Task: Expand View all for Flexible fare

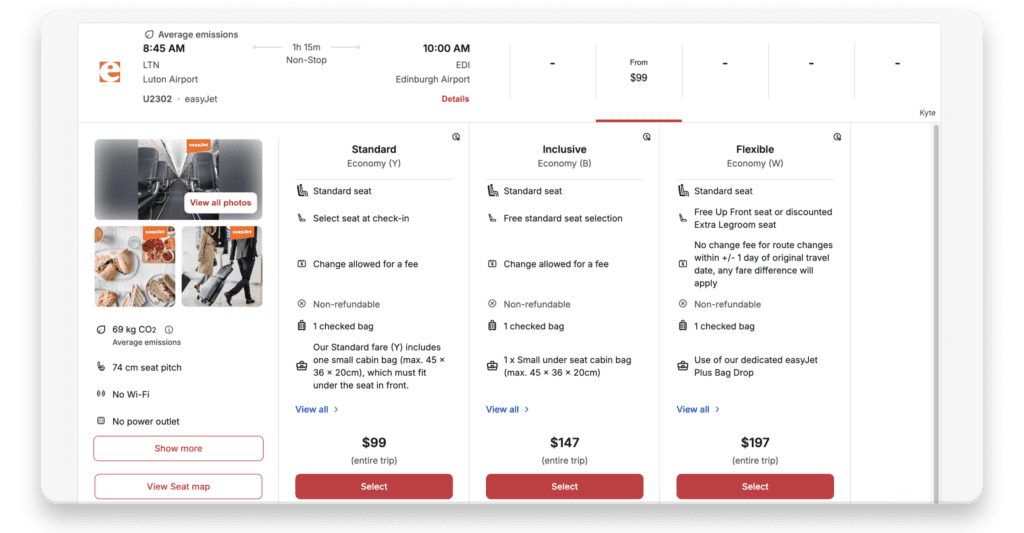Action: click(698, 409)
